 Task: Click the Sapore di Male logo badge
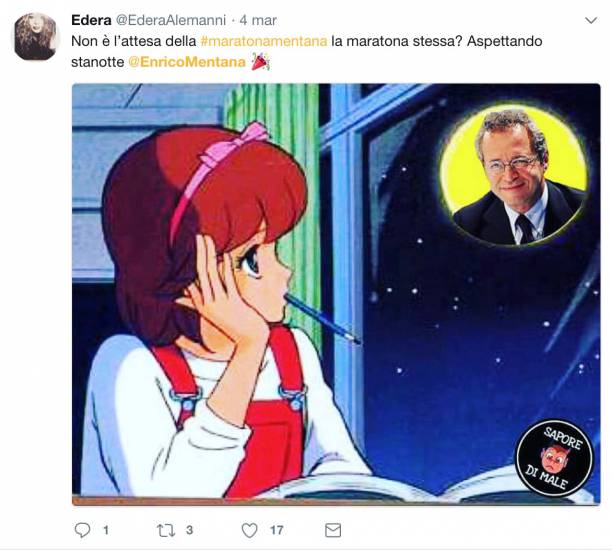click(x=554, y=458)
